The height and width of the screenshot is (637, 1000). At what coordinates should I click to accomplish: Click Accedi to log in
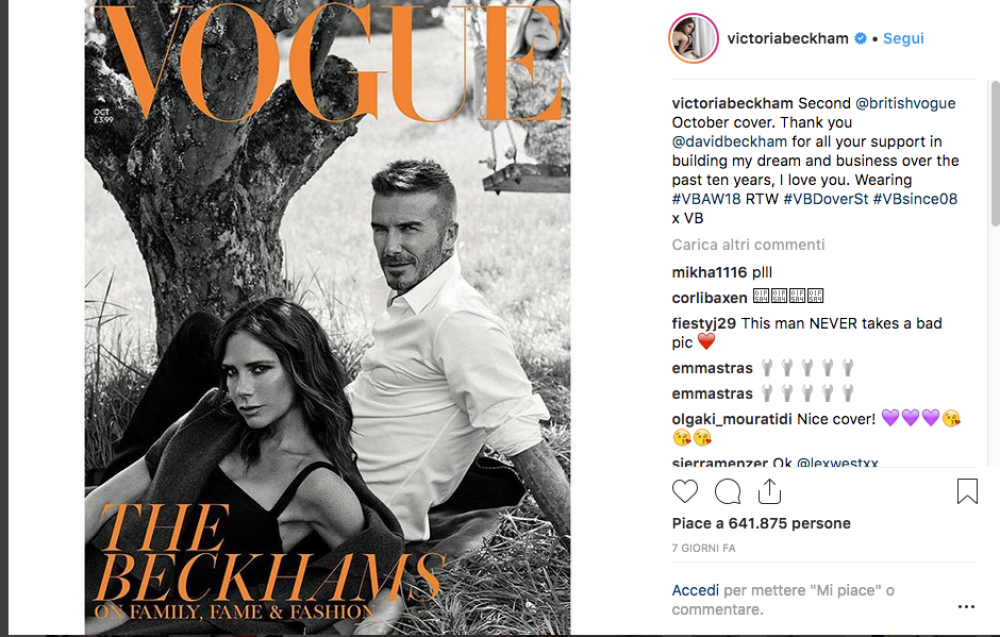click(x=695, y=590)
